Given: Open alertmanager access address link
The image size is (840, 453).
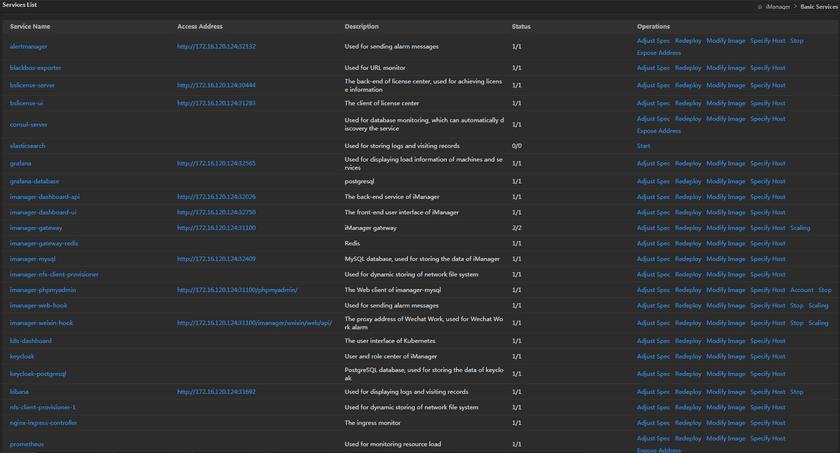Looking at the screenshot, I should 216,47.
